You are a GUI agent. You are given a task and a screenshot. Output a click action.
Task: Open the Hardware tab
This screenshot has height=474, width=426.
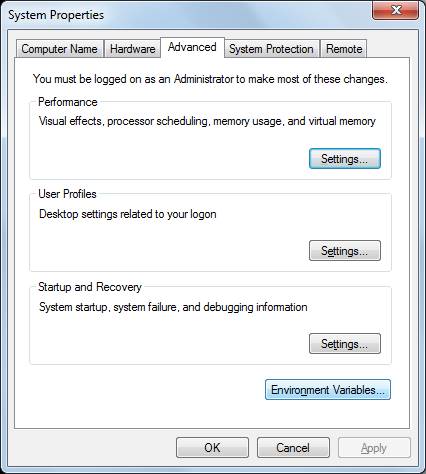pyautogui.click(x=132, y=49)
